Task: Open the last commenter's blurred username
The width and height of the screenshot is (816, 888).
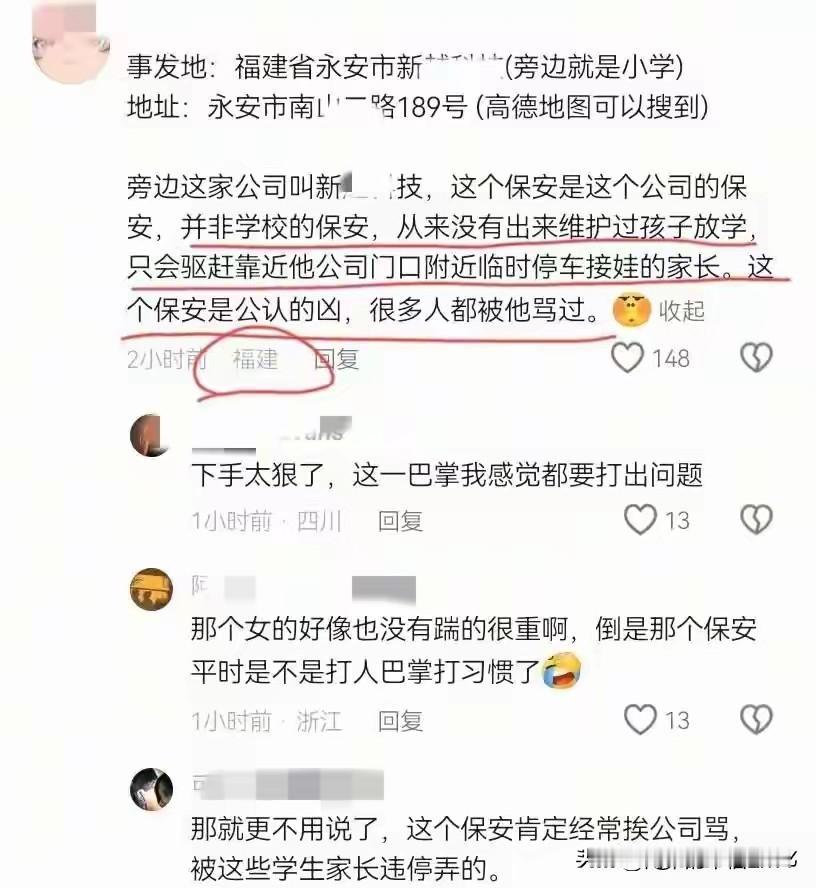Action: click(x=288, y=784)
